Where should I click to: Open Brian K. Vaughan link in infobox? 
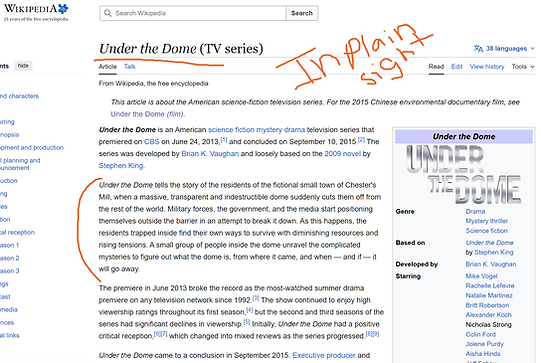(x=491, y=264)
